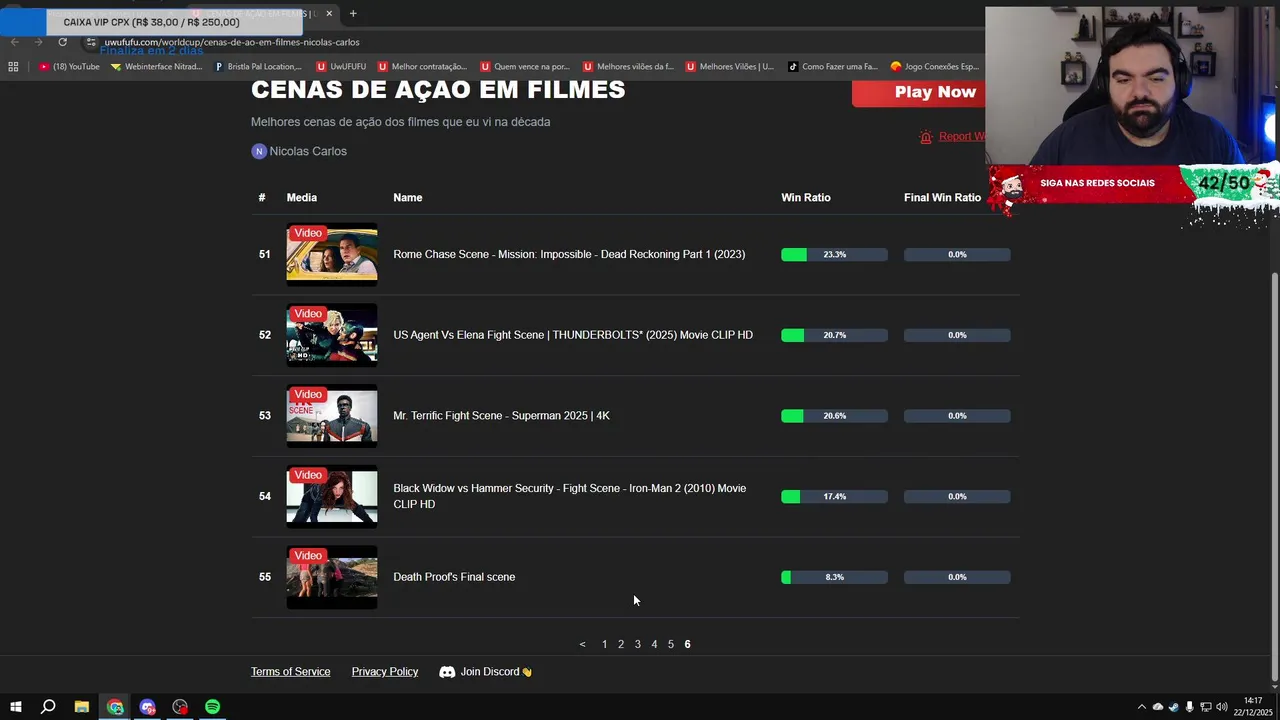1280x720 pixels.
Task: Click Rome Chase Scene Mission Impossible title
Action: point(569,254)
